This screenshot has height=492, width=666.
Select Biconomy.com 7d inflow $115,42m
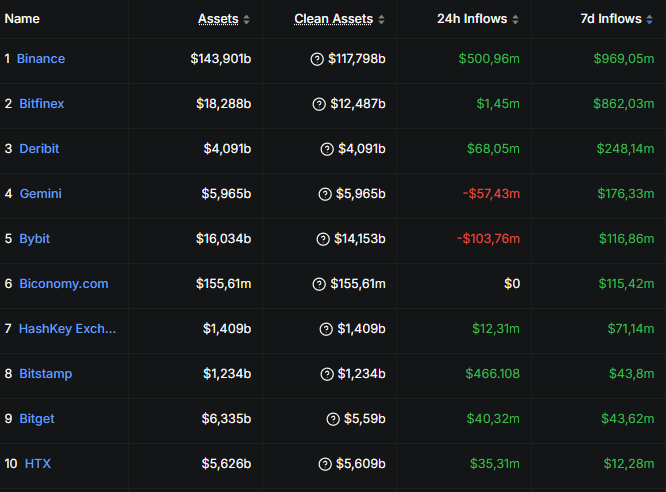point(626,284)
